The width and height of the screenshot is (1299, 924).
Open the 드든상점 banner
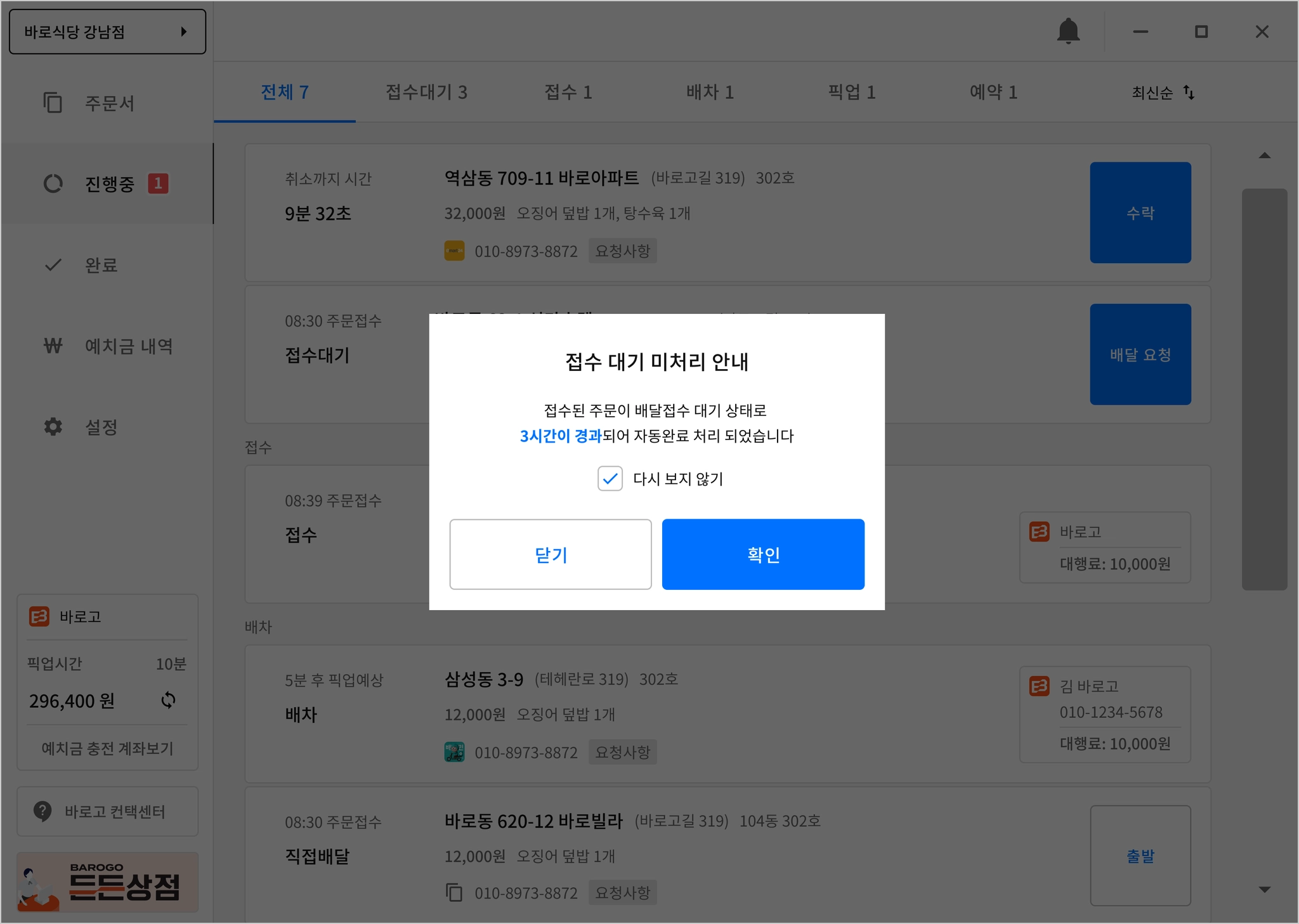[107, 882]
